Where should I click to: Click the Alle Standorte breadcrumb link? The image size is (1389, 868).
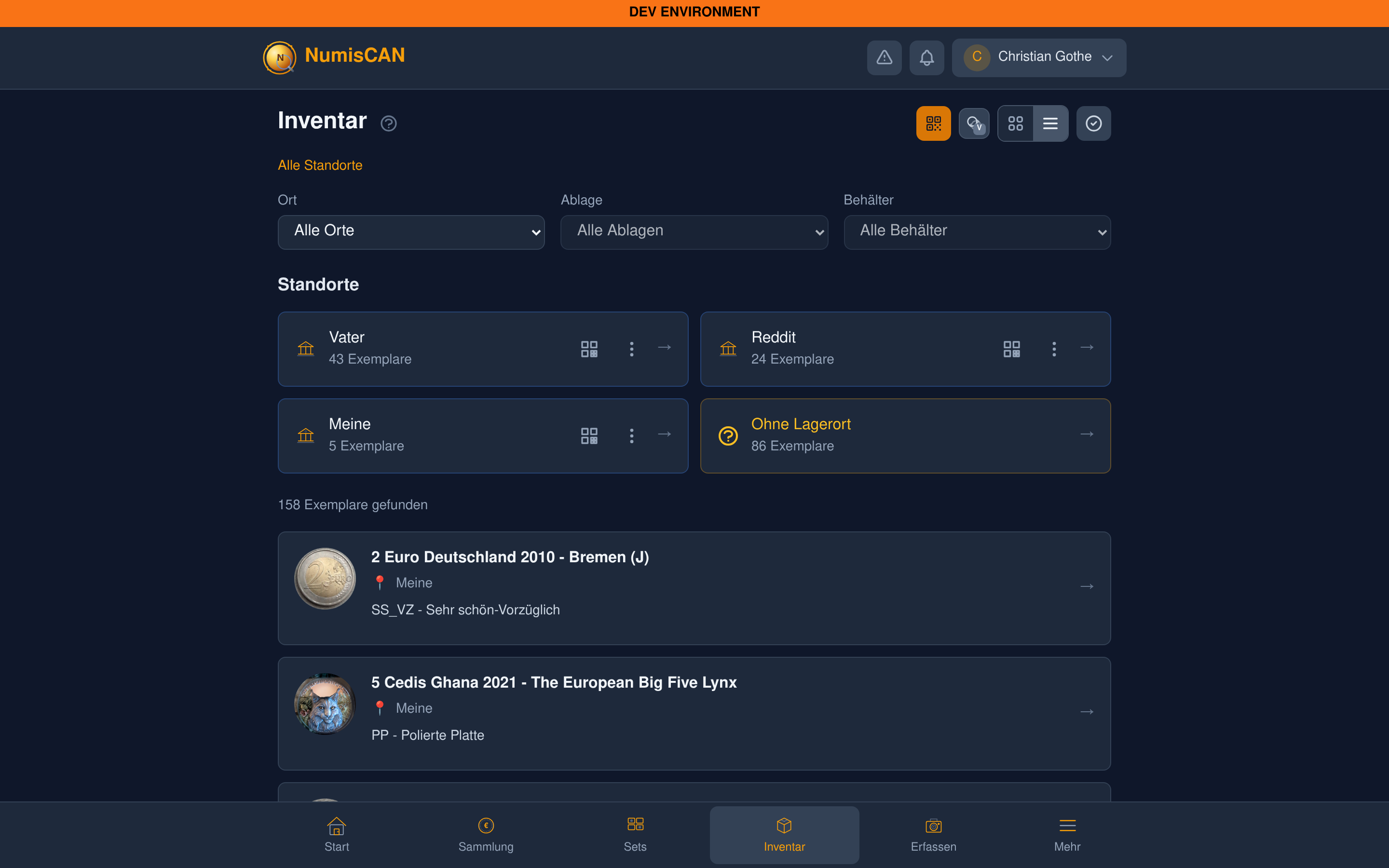[320, 165]
